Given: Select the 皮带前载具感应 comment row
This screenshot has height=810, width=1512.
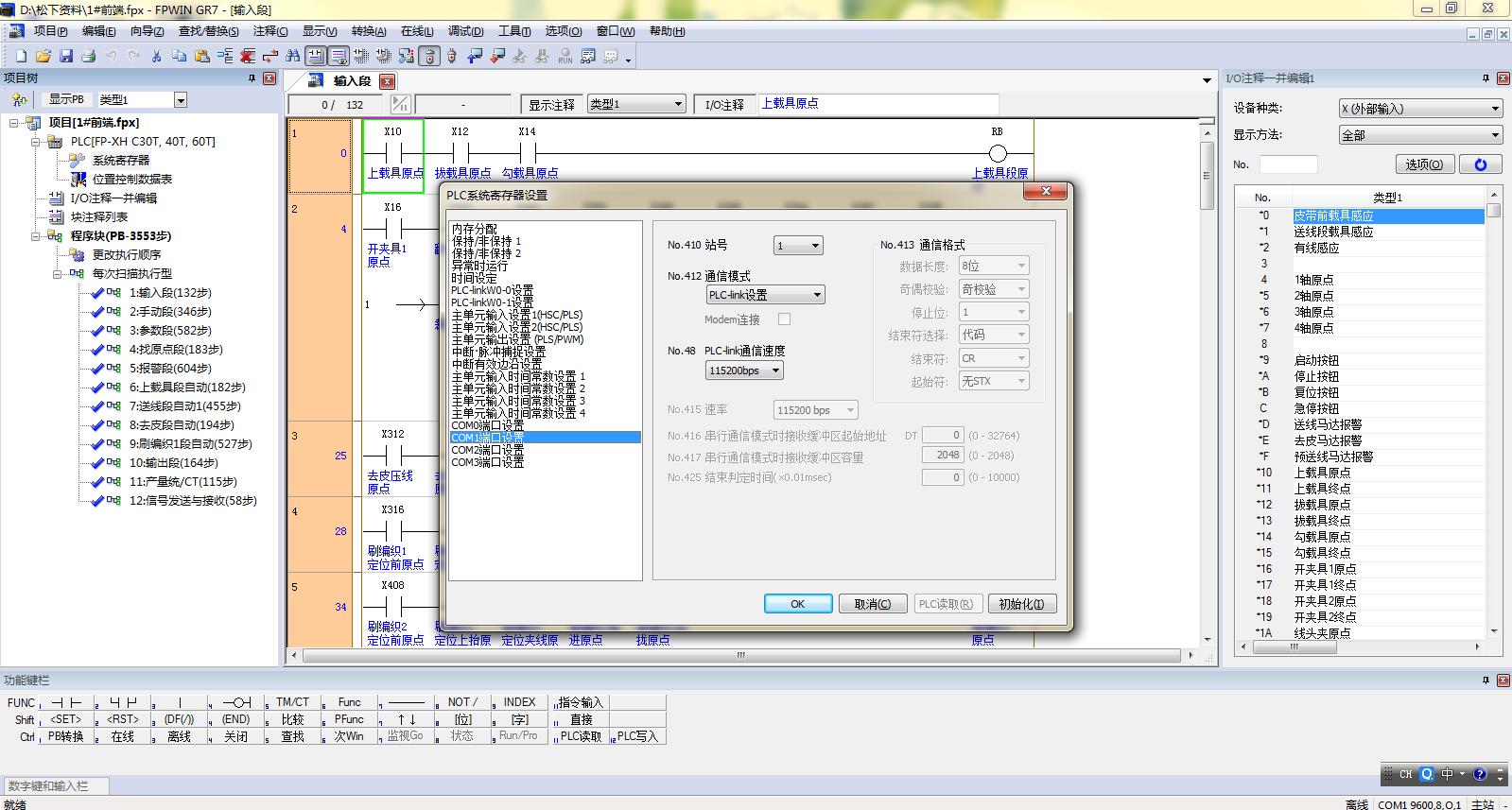Looking at the screenshot, I should [1388, 215].
